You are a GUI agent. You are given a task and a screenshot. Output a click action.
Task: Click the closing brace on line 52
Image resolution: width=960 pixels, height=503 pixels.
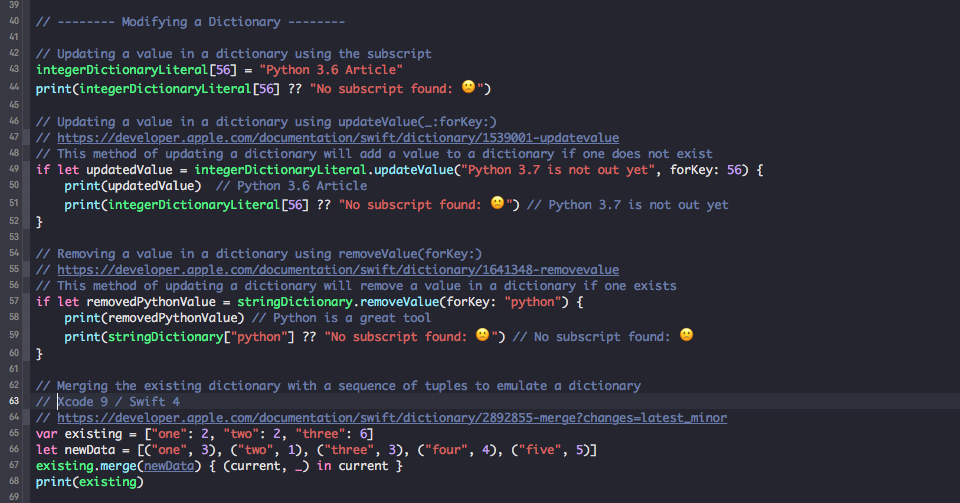39,222
